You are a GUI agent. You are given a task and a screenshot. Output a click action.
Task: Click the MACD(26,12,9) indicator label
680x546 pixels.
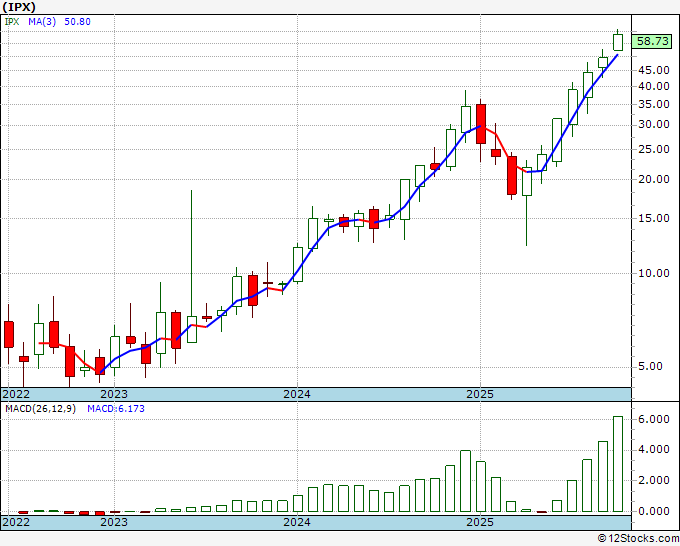click(40, 409)
